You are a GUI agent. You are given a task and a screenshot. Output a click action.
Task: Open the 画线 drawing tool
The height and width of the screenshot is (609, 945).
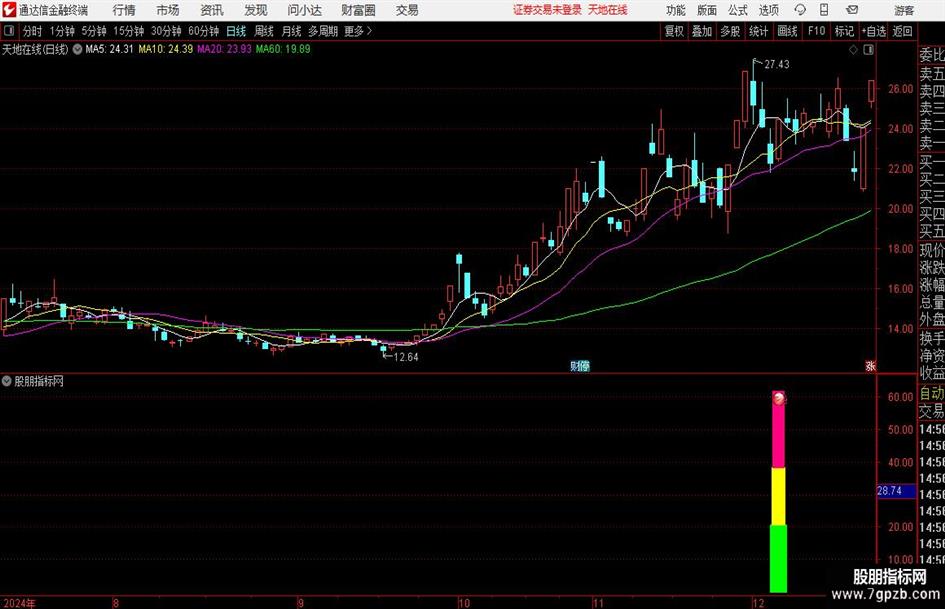[x=787, y=31]
